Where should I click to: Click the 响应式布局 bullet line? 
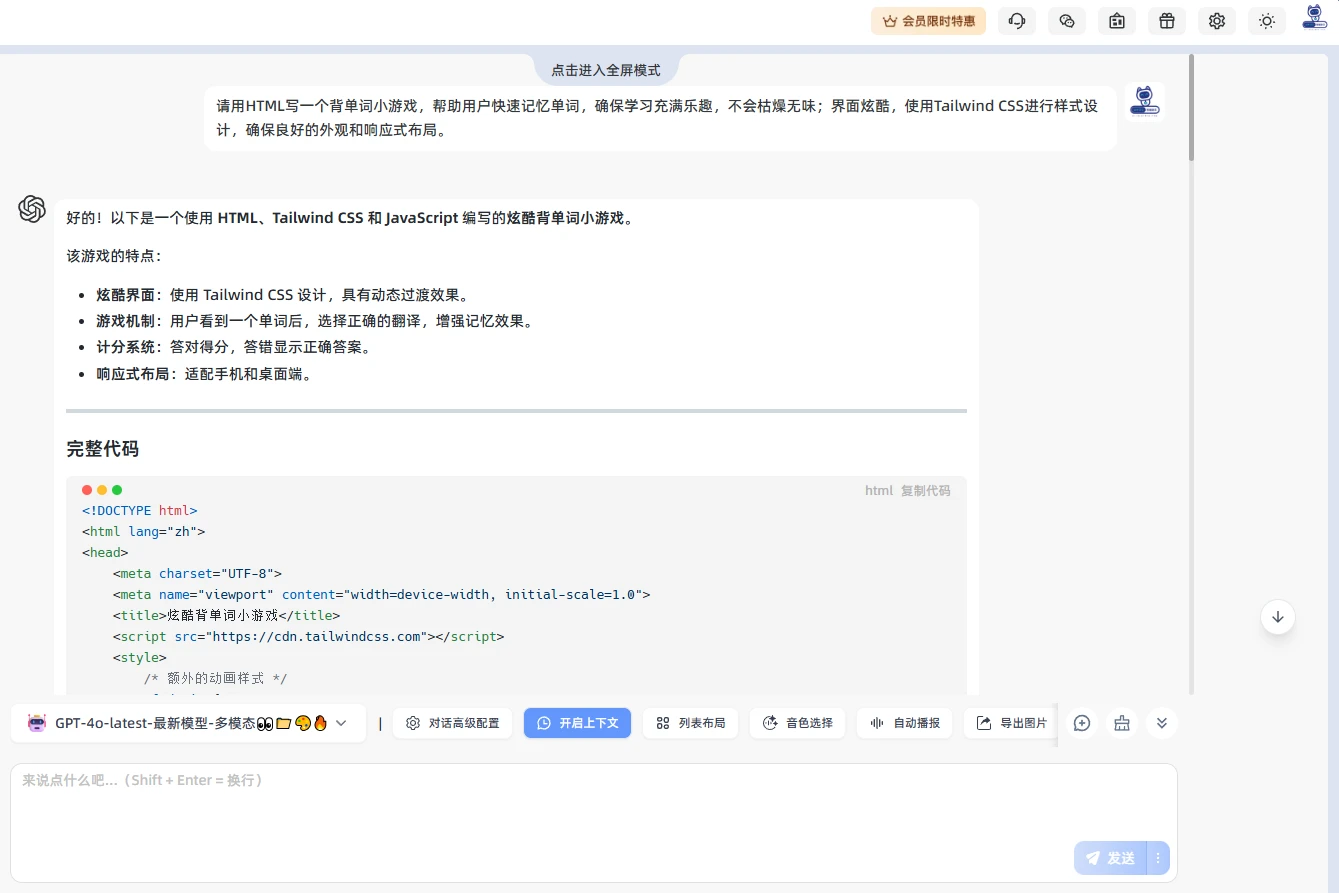[204, 374]
